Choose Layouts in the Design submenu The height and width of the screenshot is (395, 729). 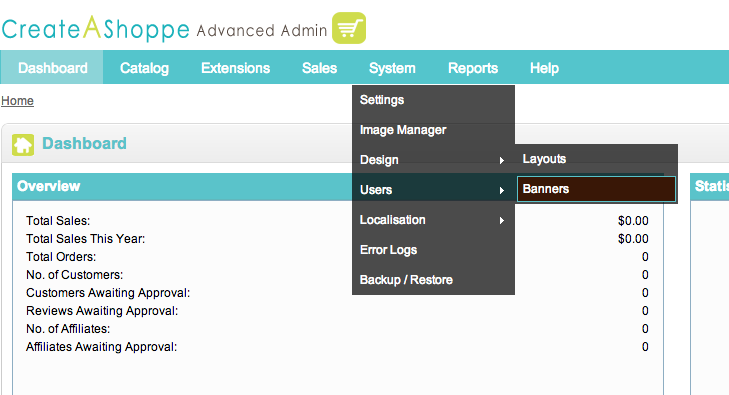[596, 159]
